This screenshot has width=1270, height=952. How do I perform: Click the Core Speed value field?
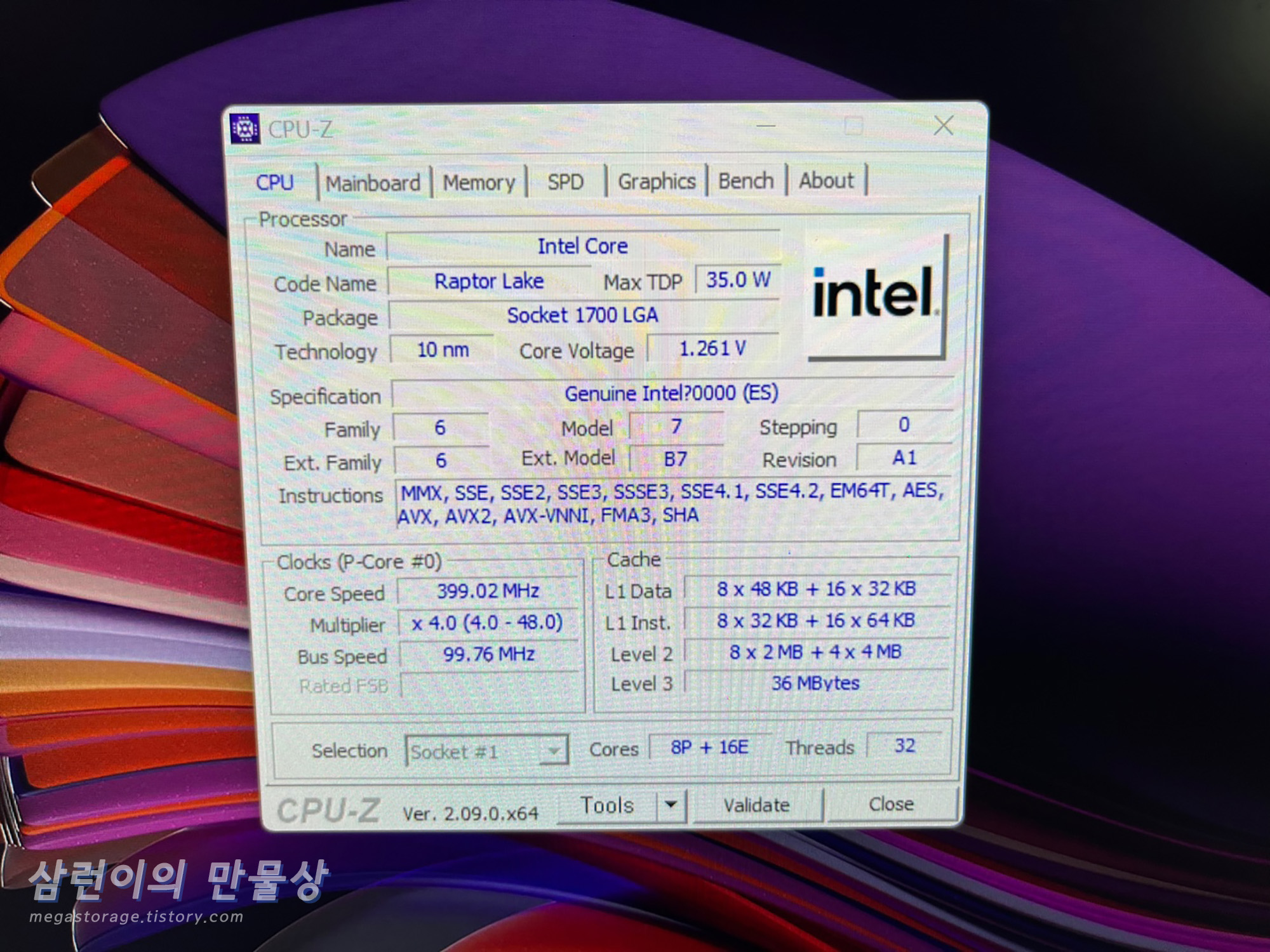click(488, 592)
